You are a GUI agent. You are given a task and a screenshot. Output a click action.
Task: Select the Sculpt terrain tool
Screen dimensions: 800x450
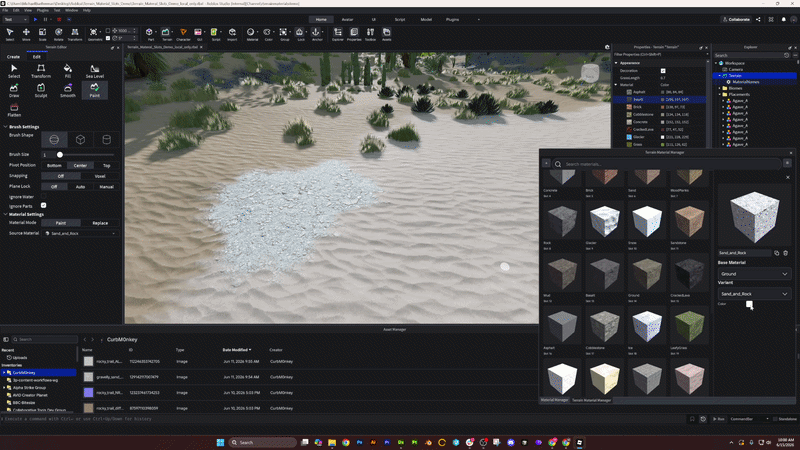click(x=41, y=90)
